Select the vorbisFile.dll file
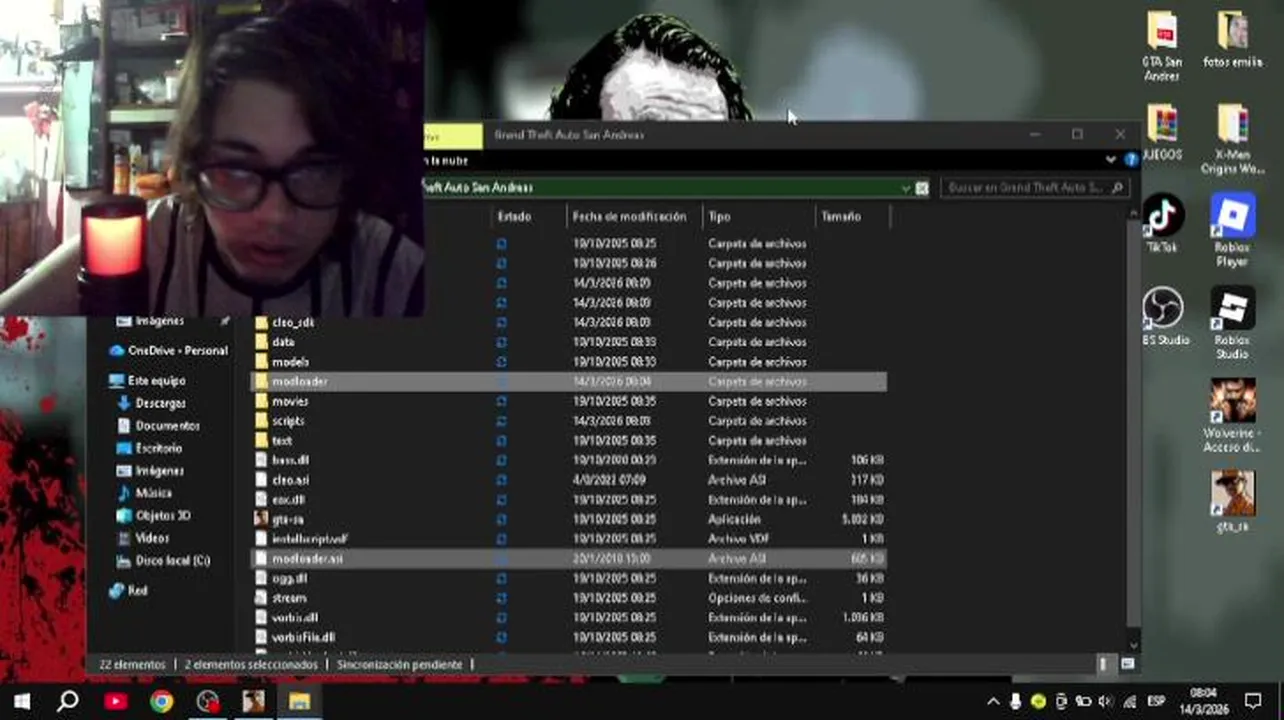The width and height of the screenshot is (1284, 720). (x=303, y=637)
